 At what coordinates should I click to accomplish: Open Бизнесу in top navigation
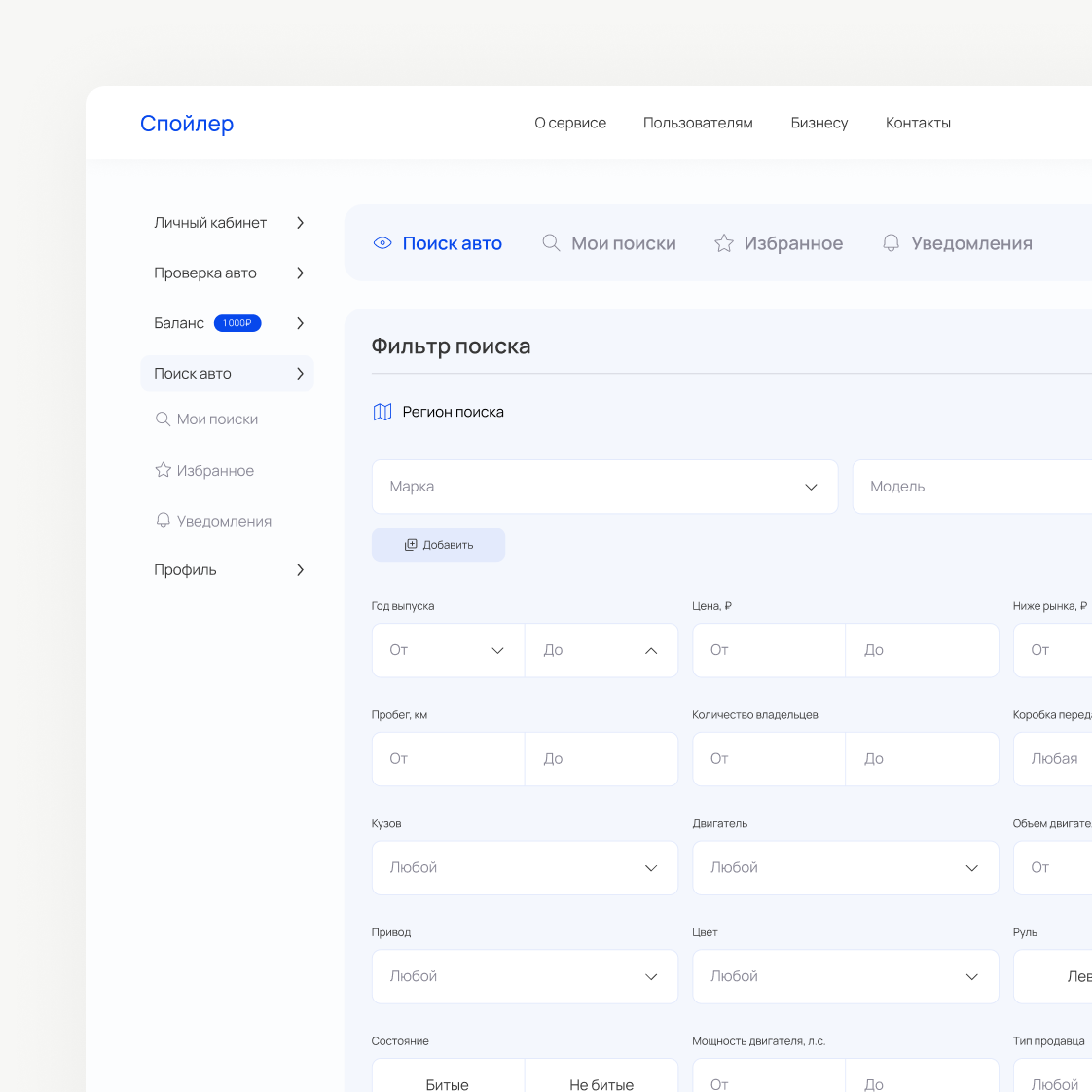click(819, 123)
